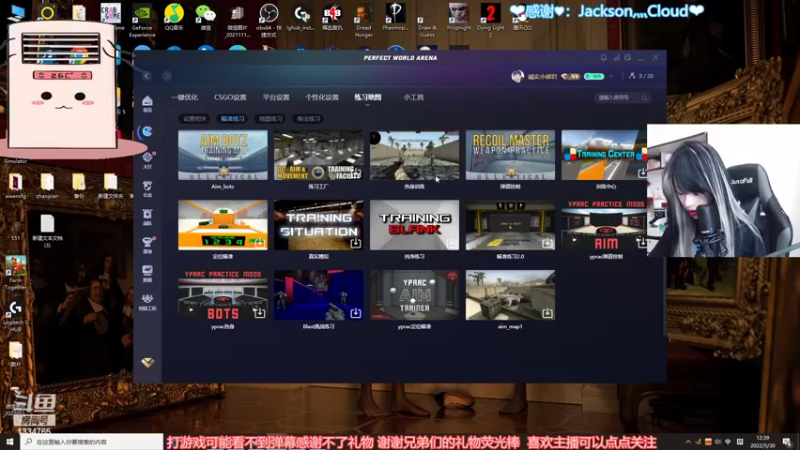
Task: Click the aim_map1 label text
Action: pyautogui.click(x=510, y=327)
